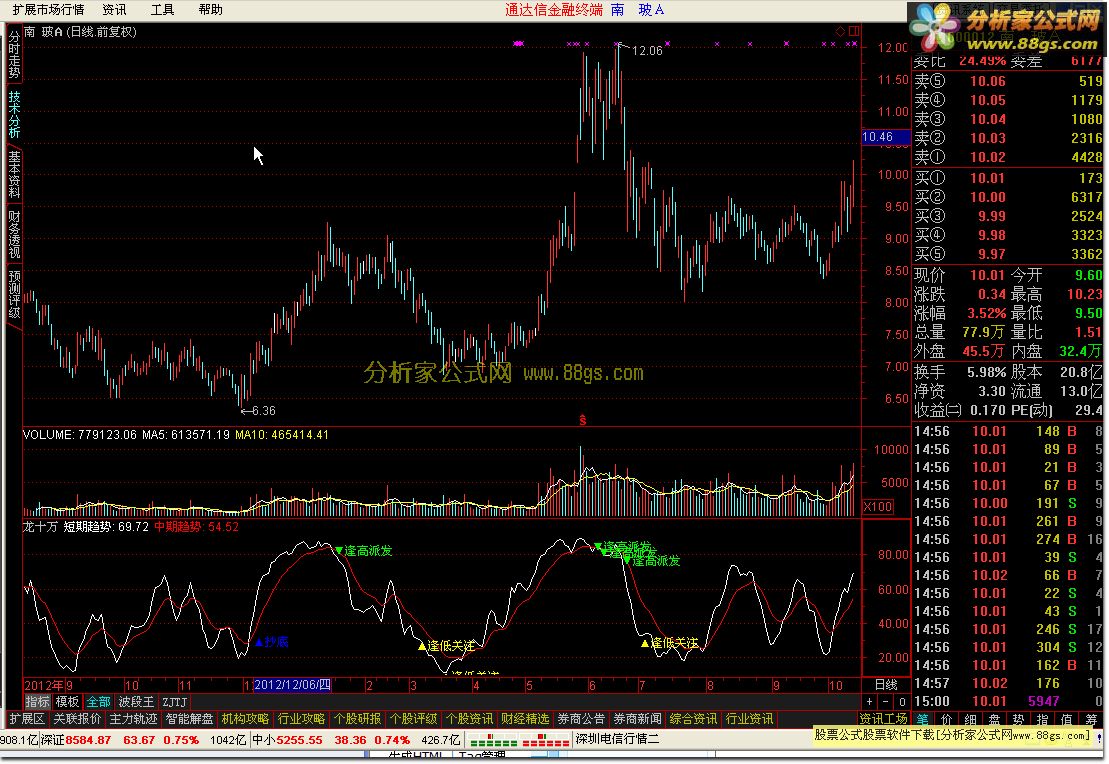Viewport: 1109px width, 764px height.
Task: Open the 财务透视 sidebar tab
Action: [x=14, y=234]
